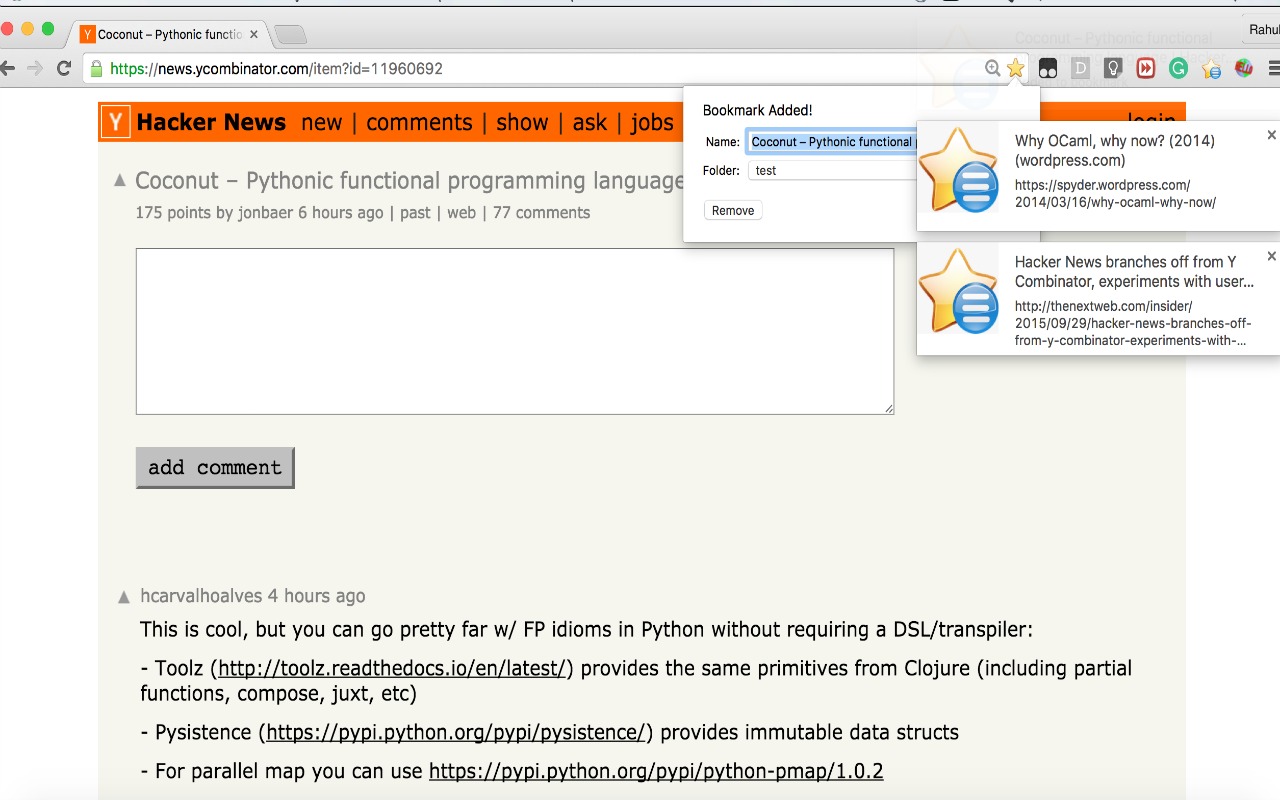Go back with the browser back arrow
Image resolution: width=1280 pixels, height=800 pixels.
click(7, 68)
